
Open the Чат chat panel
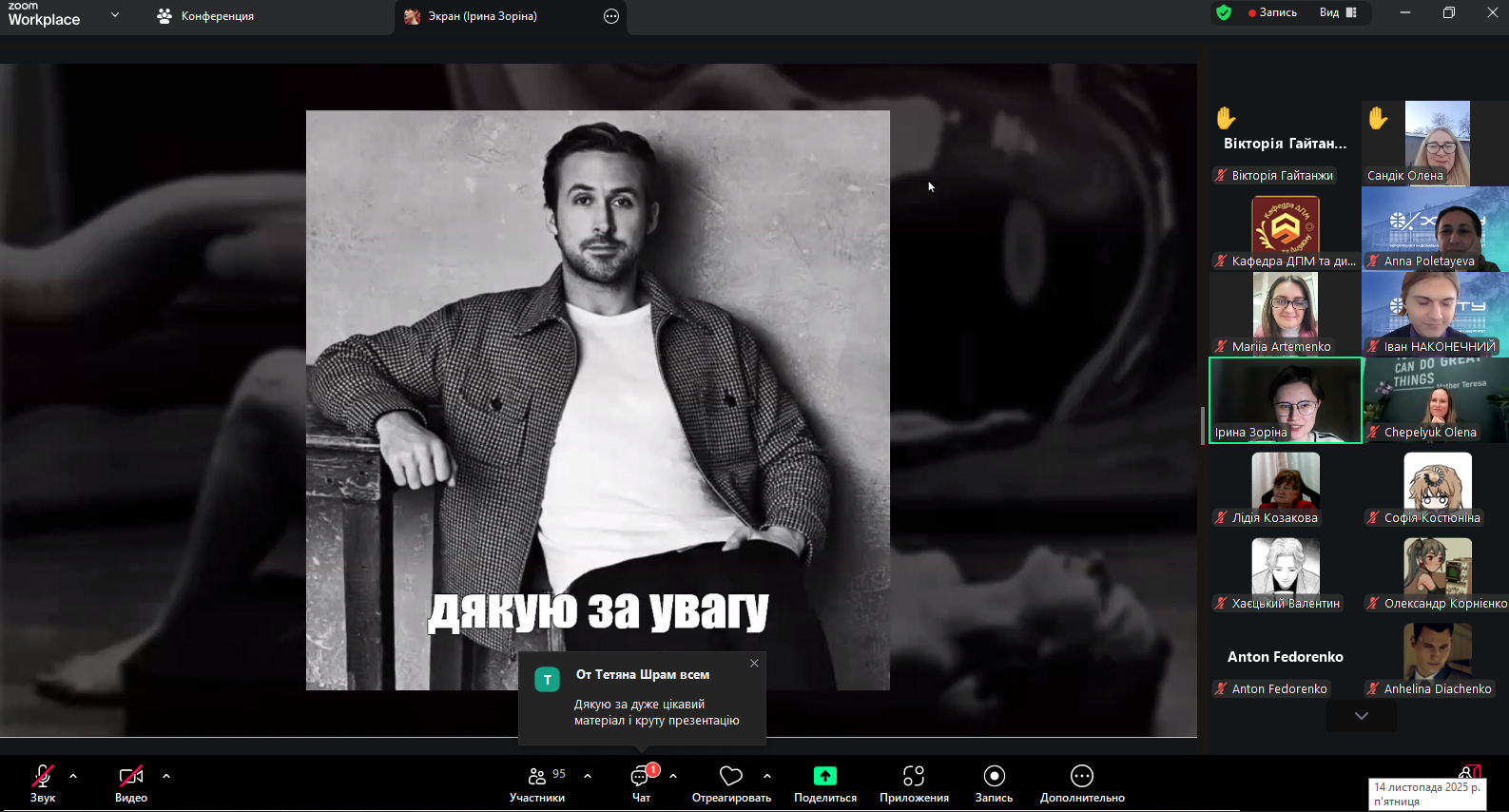[642, 783]
